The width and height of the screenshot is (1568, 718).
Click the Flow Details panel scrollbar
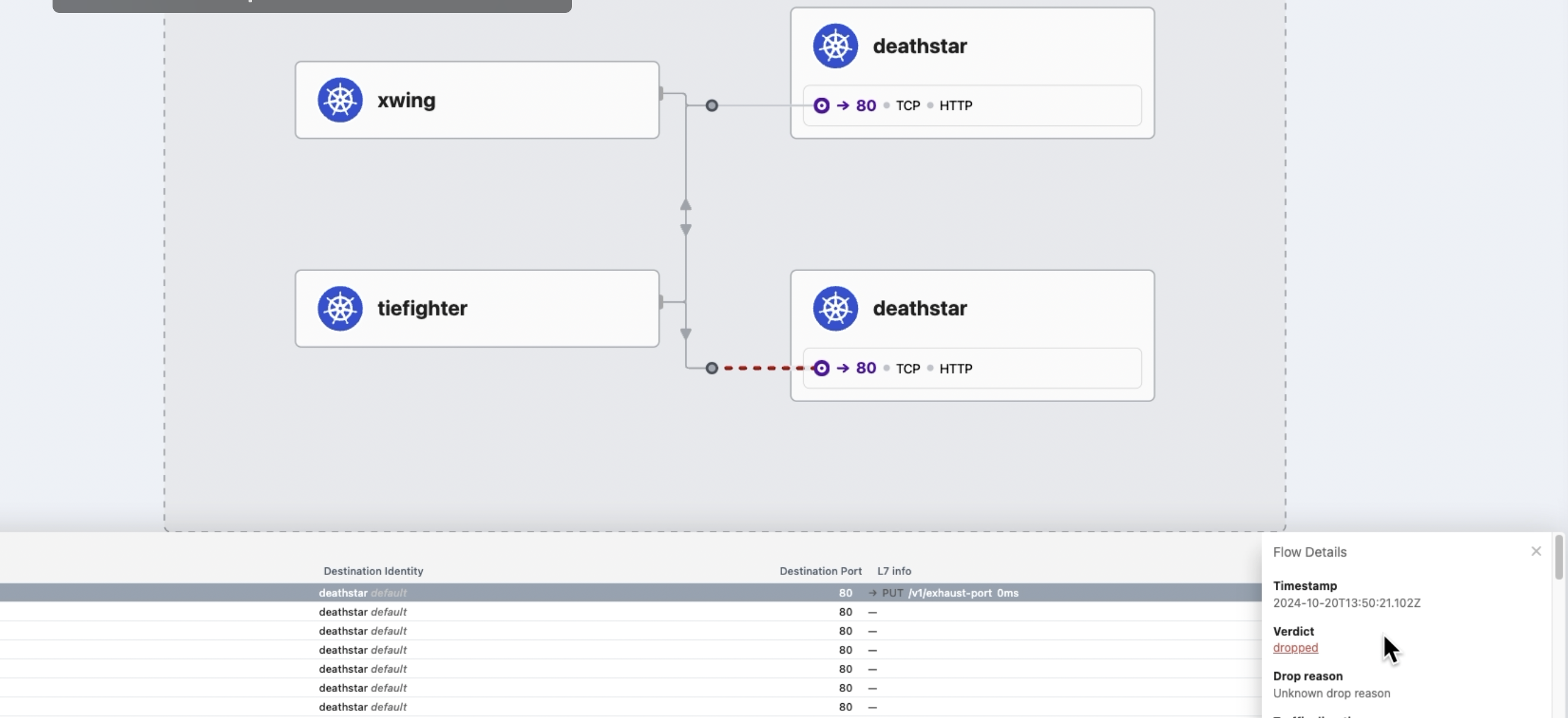click(1559, 557)
